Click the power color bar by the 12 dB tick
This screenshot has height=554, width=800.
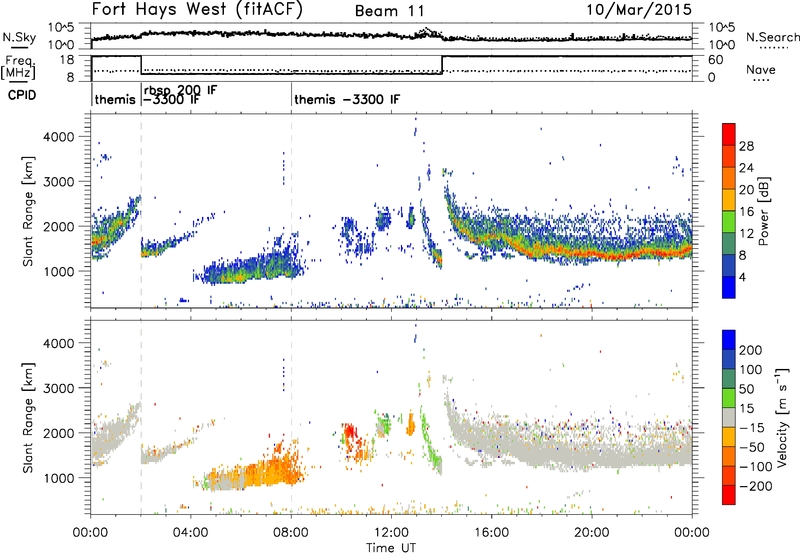729,233
